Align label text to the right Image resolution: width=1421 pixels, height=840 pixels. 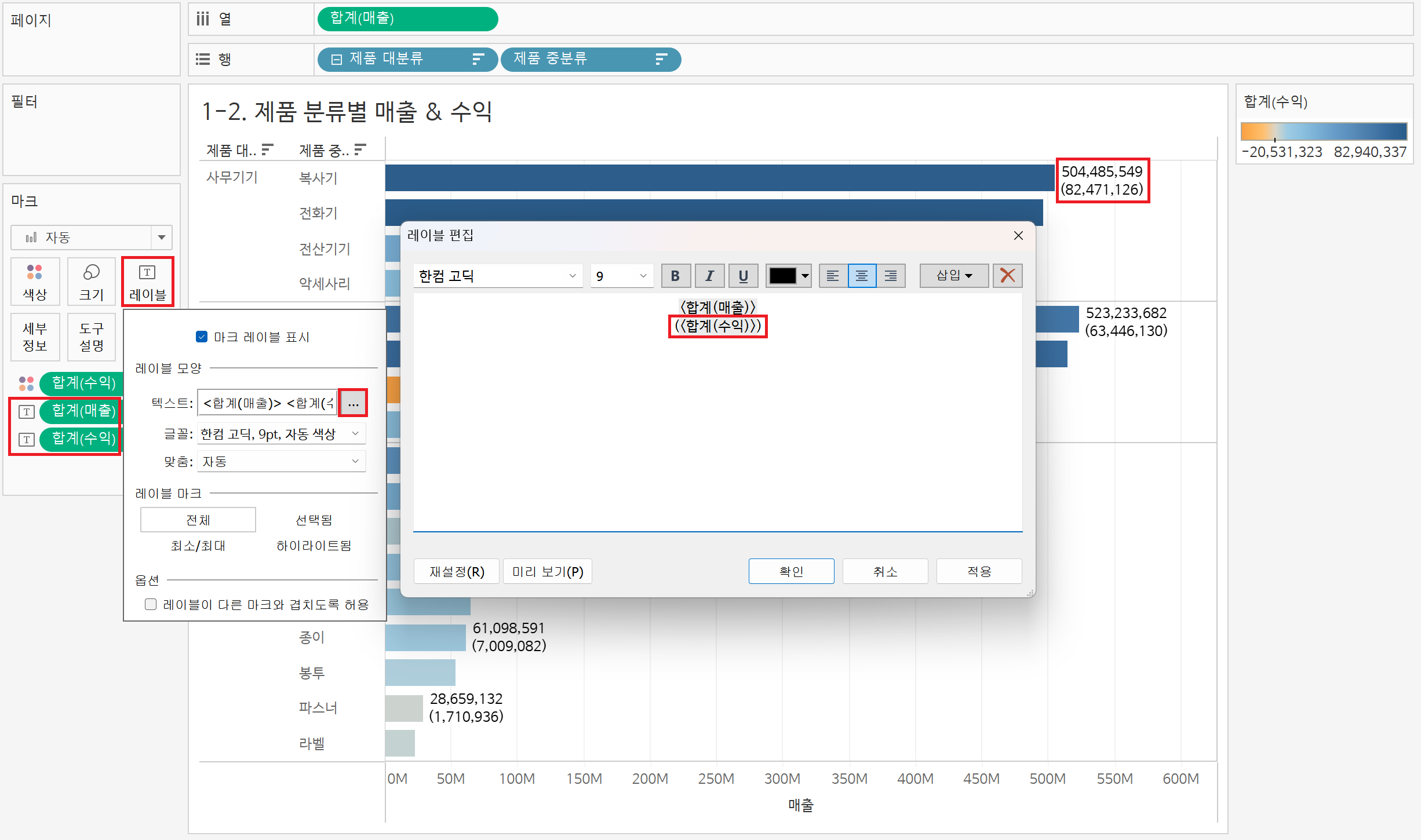coord(891,276)
